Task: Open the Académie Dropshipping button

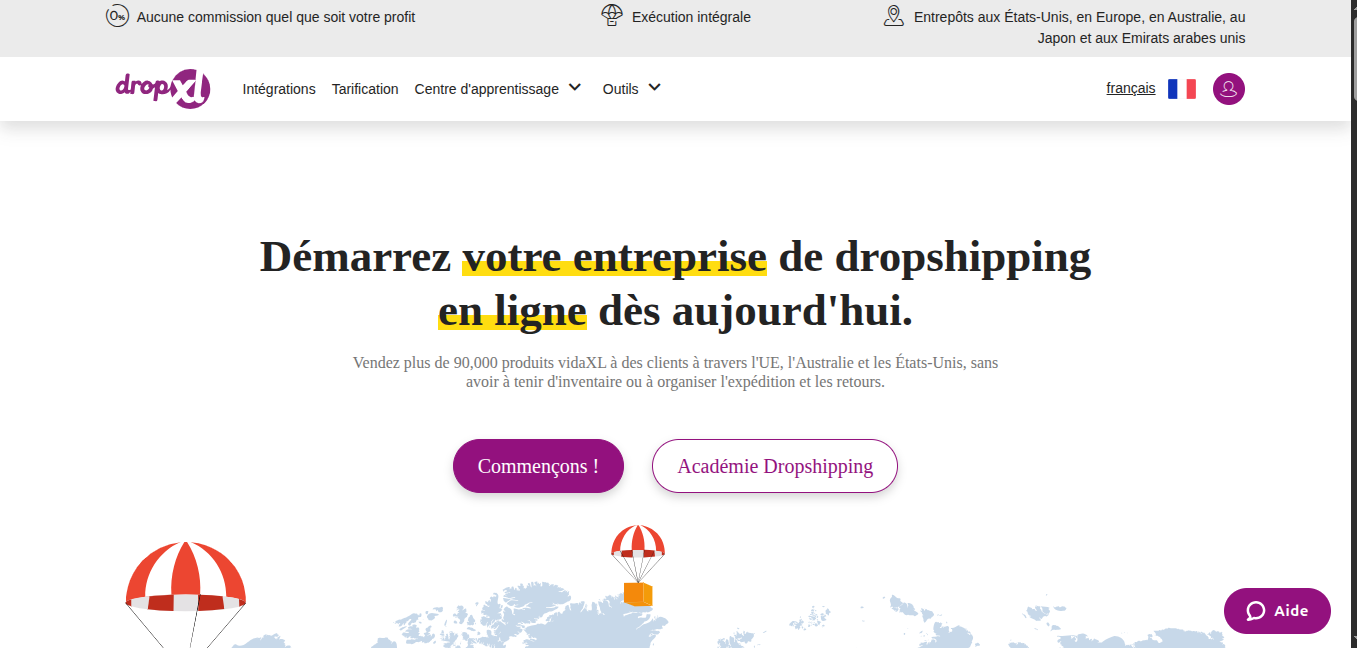Action: (774, 466)
